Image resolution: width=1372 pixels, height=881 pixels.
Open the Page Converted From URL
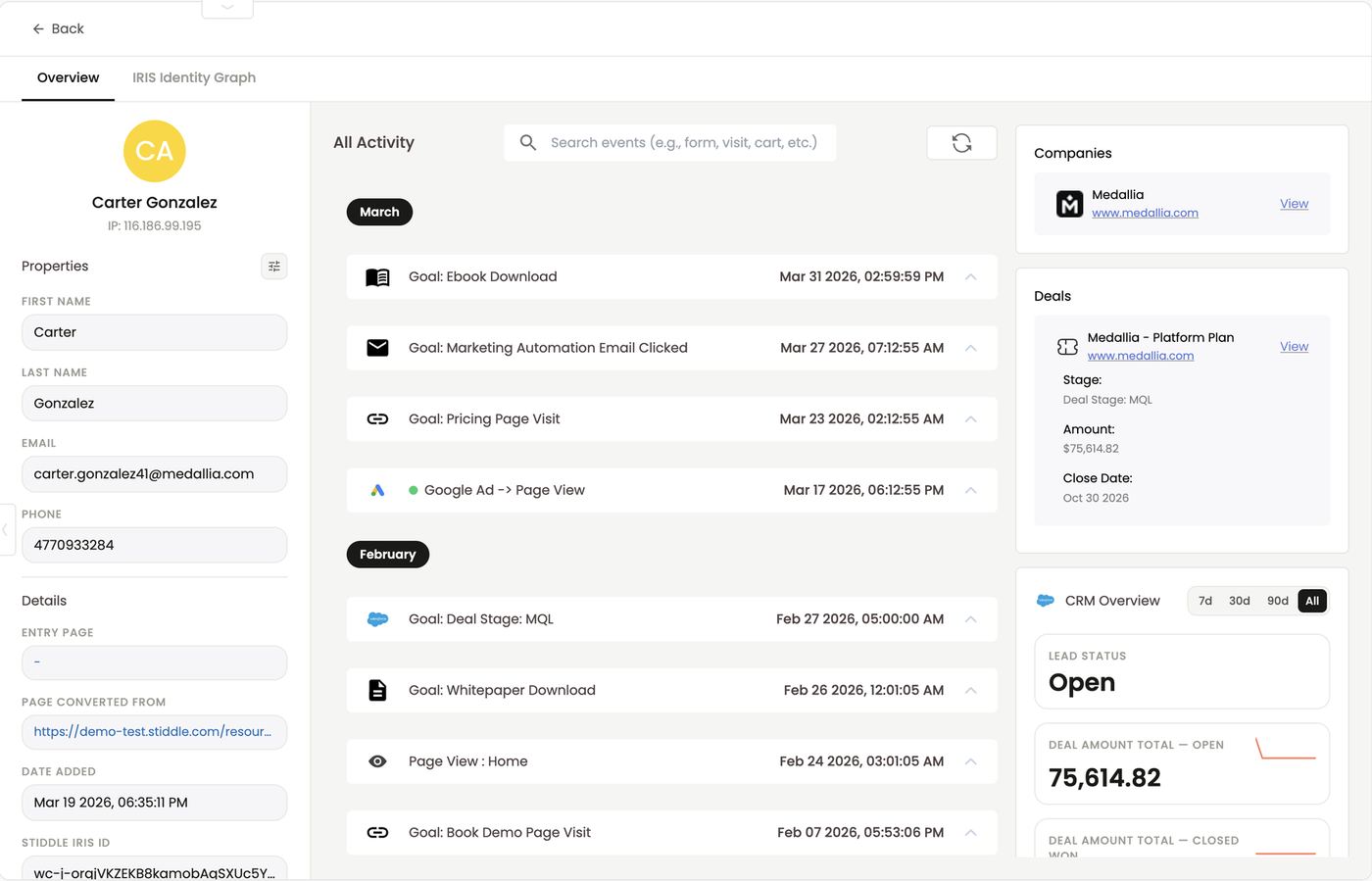[154, 732]
